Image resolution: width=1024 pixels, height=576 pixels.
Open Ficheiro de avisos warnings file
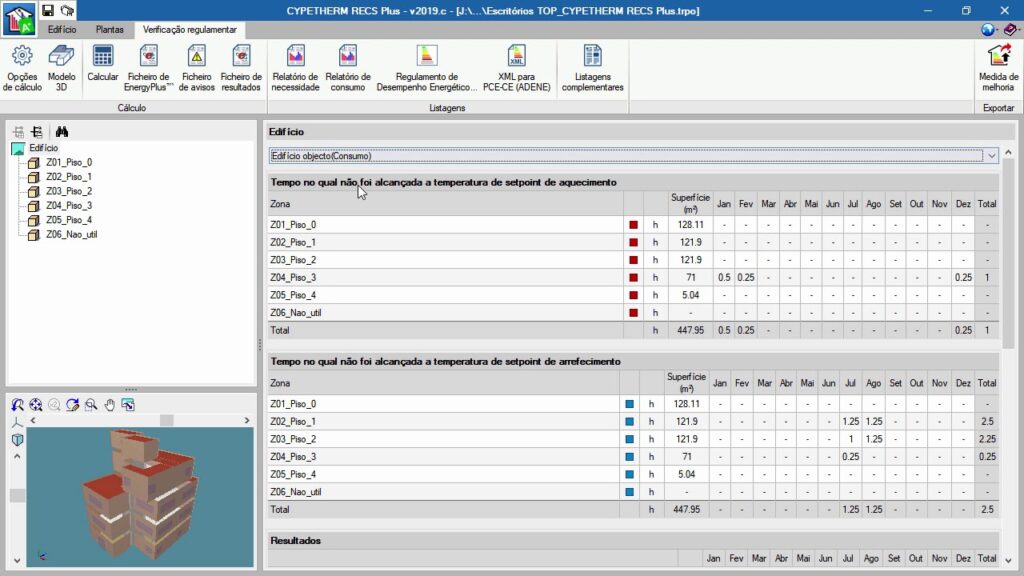(197, 66)
